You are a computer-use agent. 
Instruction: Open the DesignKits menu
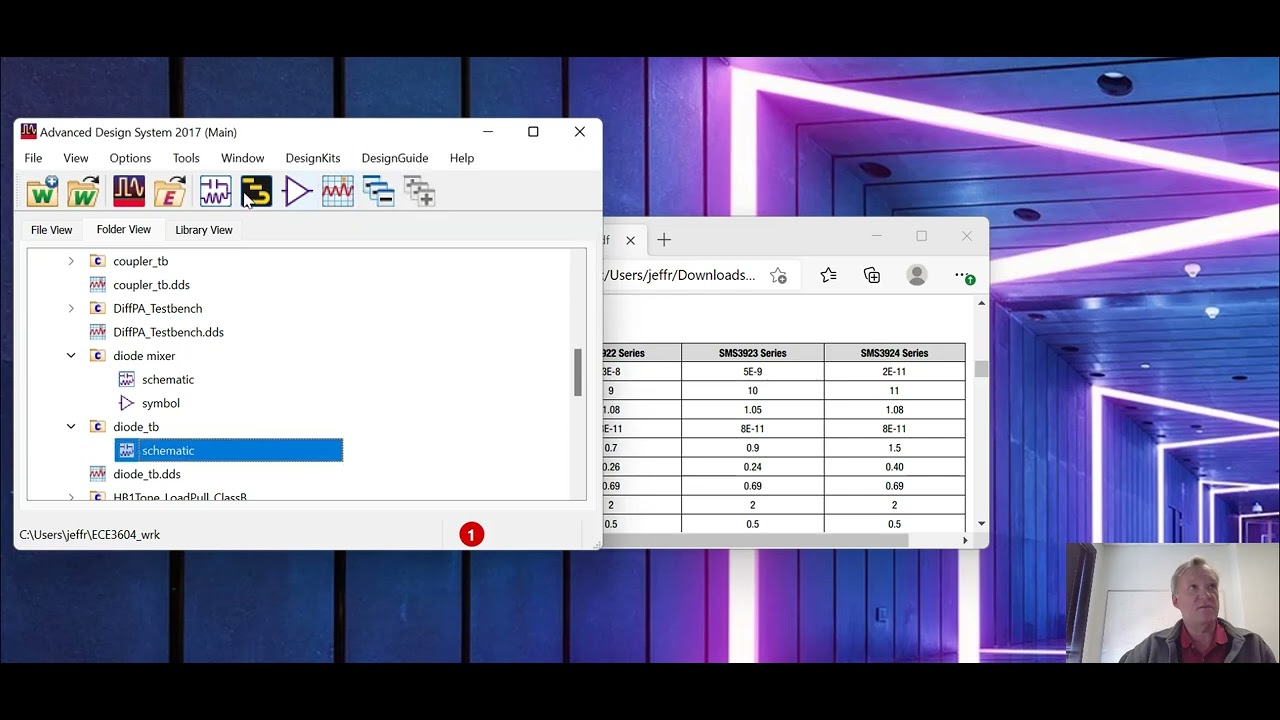[313, 158]
